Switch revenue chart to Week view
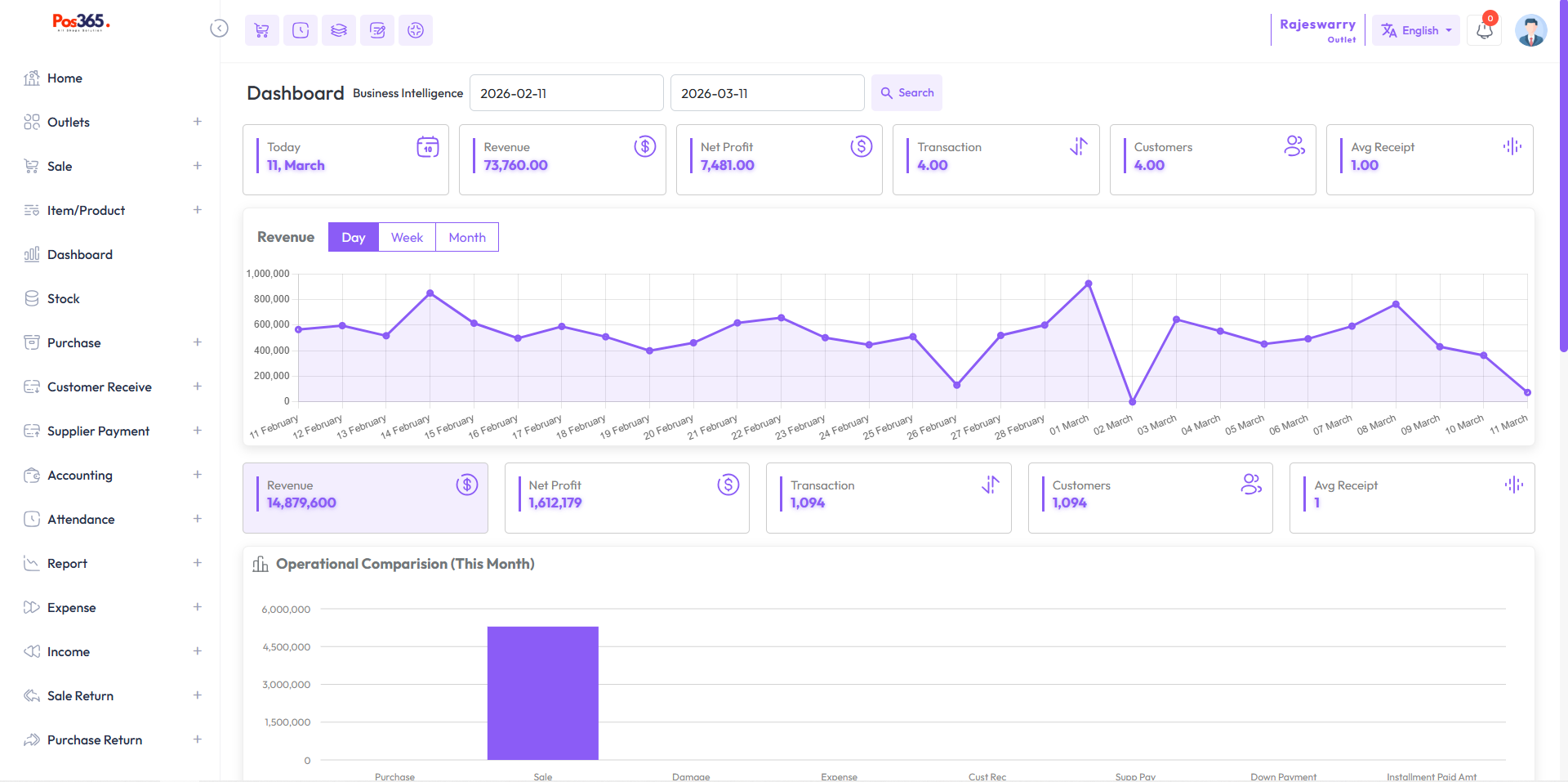Image resolution: width=1568 pixels, height=782 pixels. point(407,237)
